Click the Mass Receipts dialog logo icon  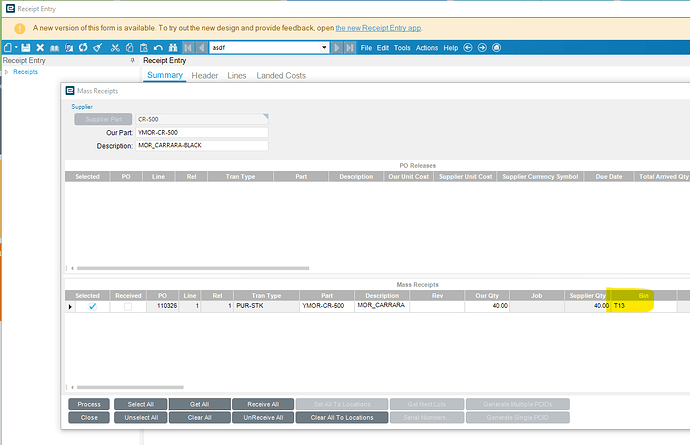click(70, 90)
